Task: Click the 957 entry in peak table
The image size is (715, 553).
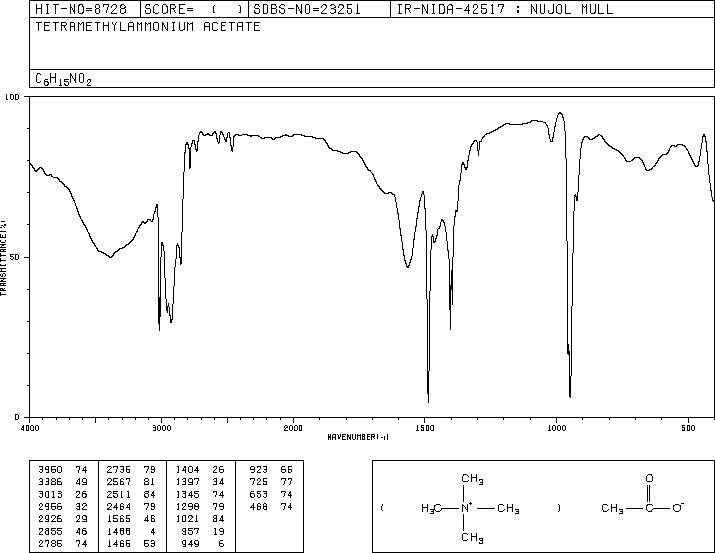Action: [x=191, y=532]
